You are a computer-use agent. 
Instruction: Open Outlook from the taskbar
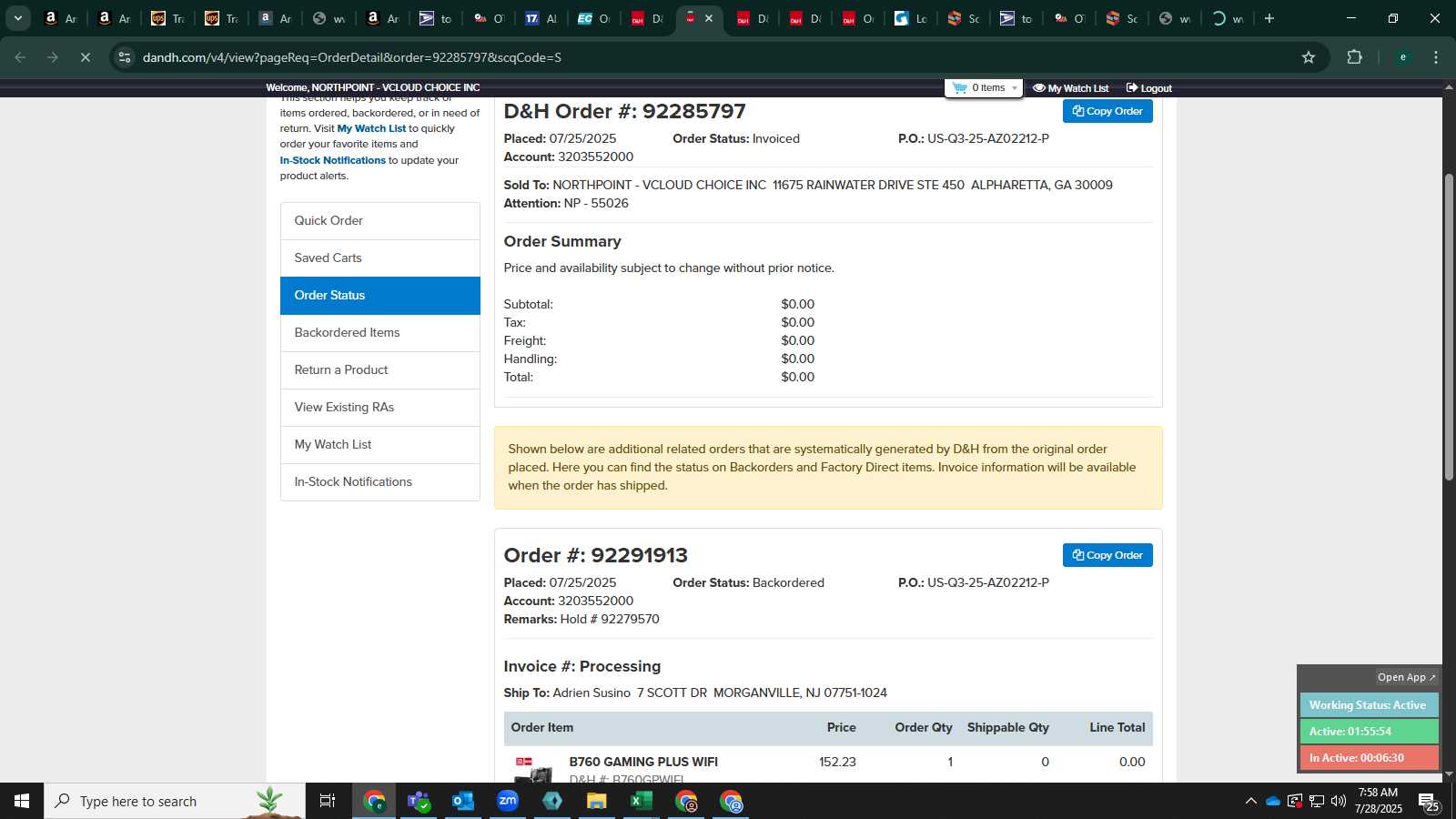tap(463, 801)
